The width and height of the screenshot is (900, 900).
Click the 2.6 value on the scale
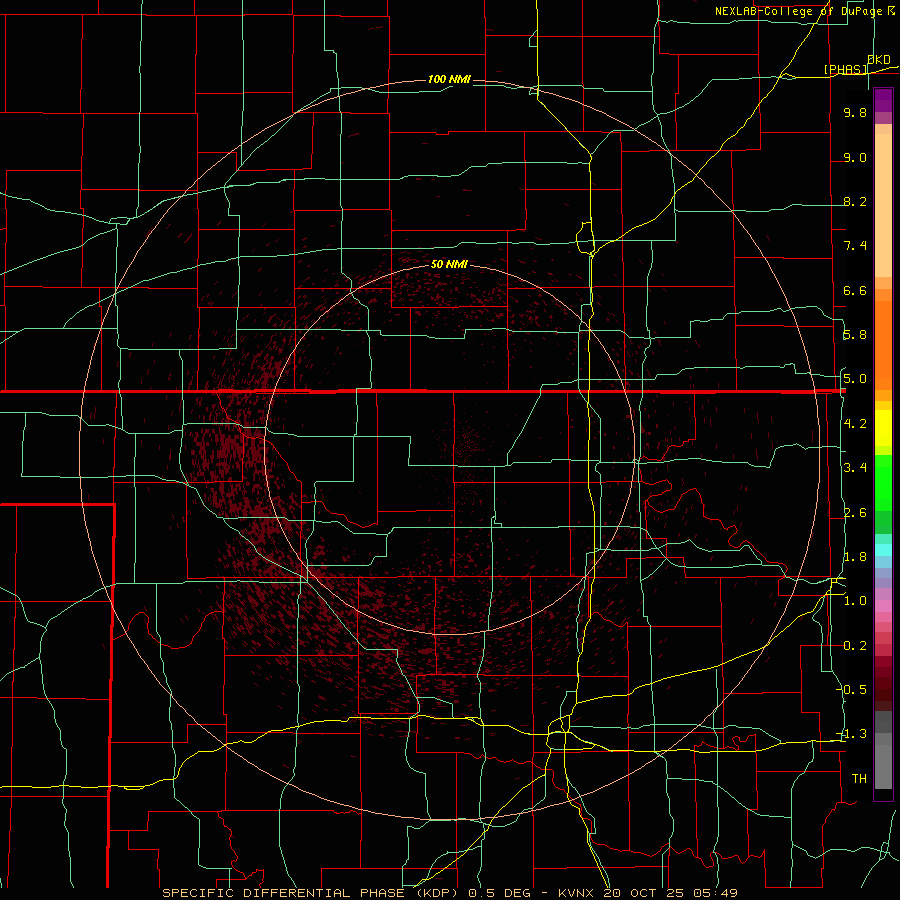tap(855, 513)
